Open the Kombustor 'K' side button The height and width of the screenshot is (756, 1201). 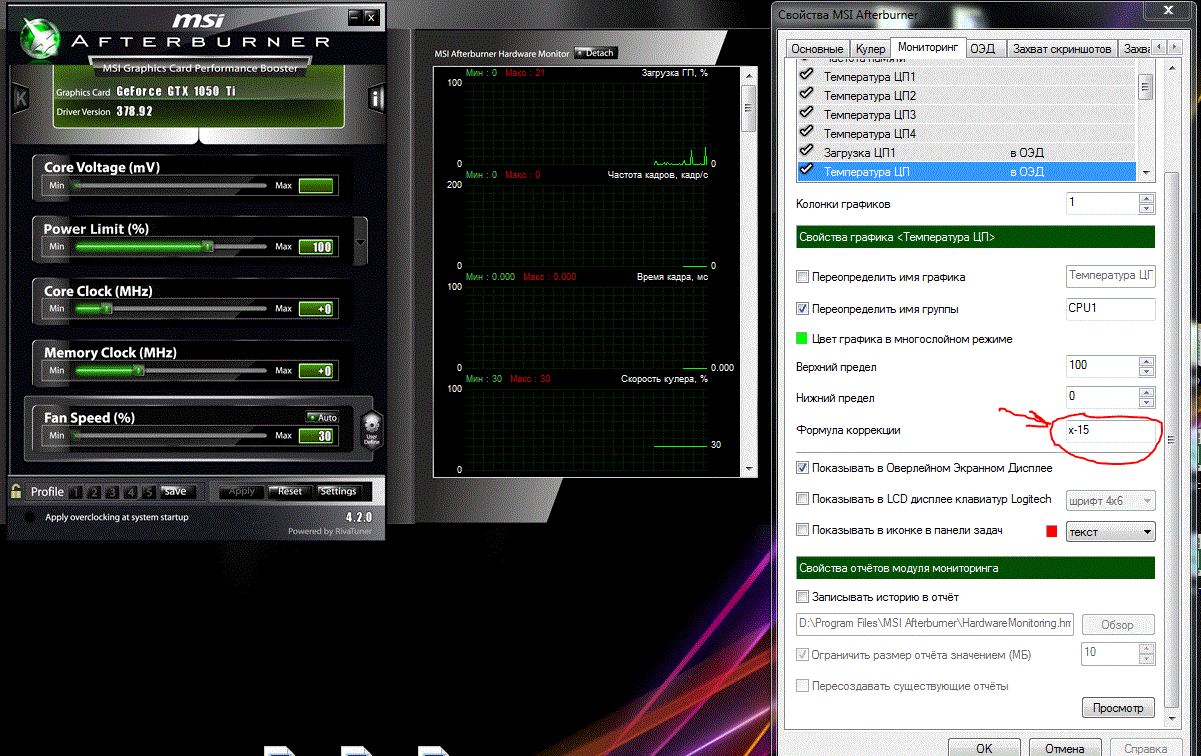click(20, 98)
